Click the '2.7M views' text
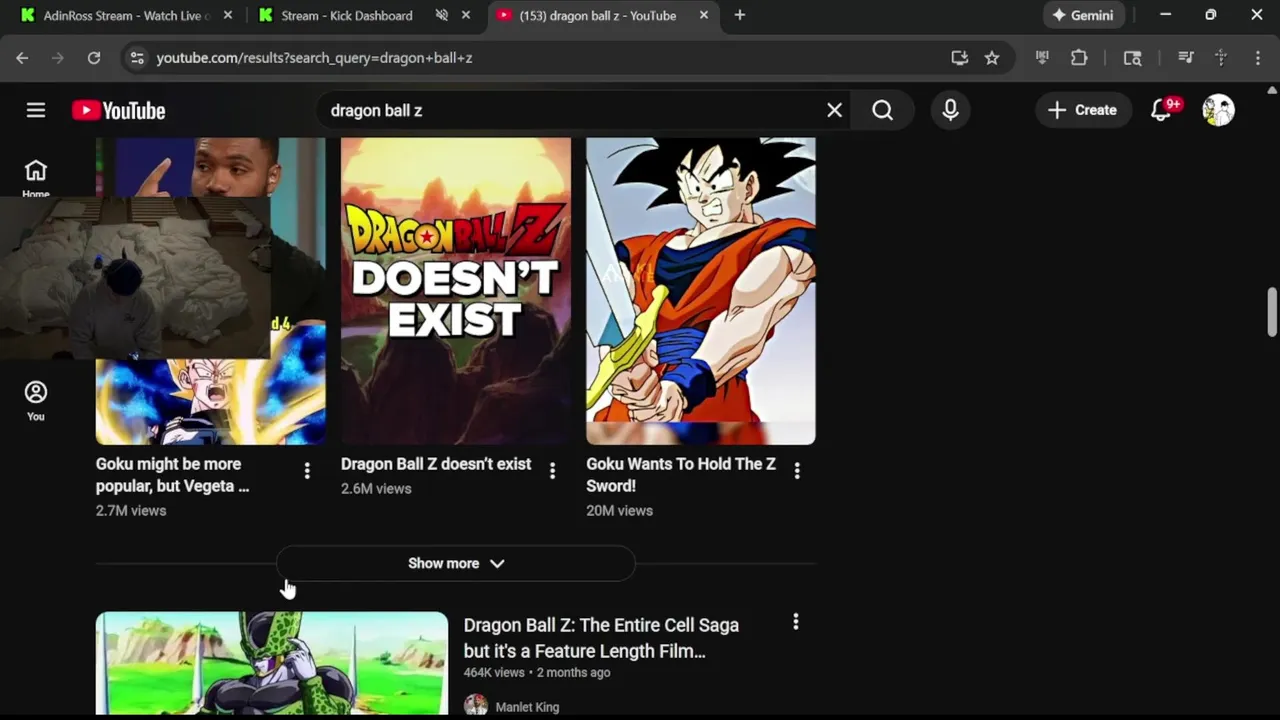Viewport: 1280px width, 720px height. 131,510
